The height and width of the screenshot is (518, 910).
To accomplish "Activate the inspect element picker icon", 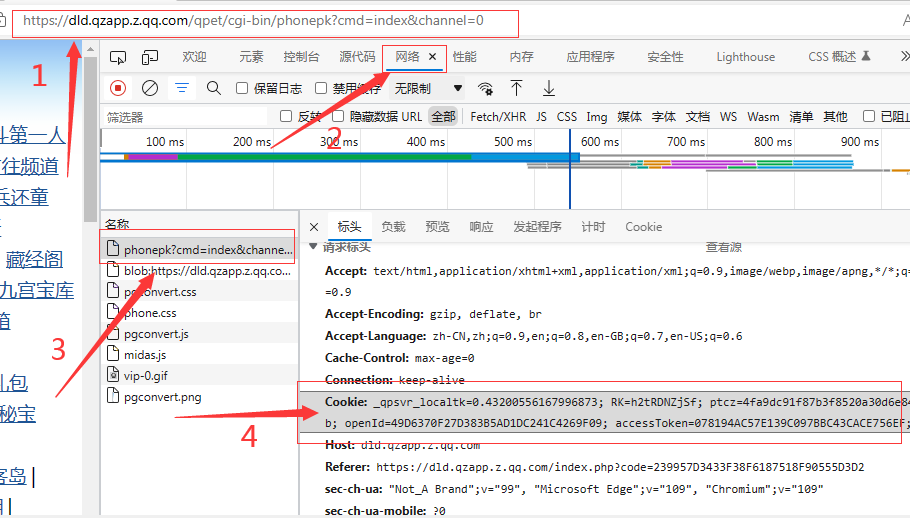I will point(118,57).
